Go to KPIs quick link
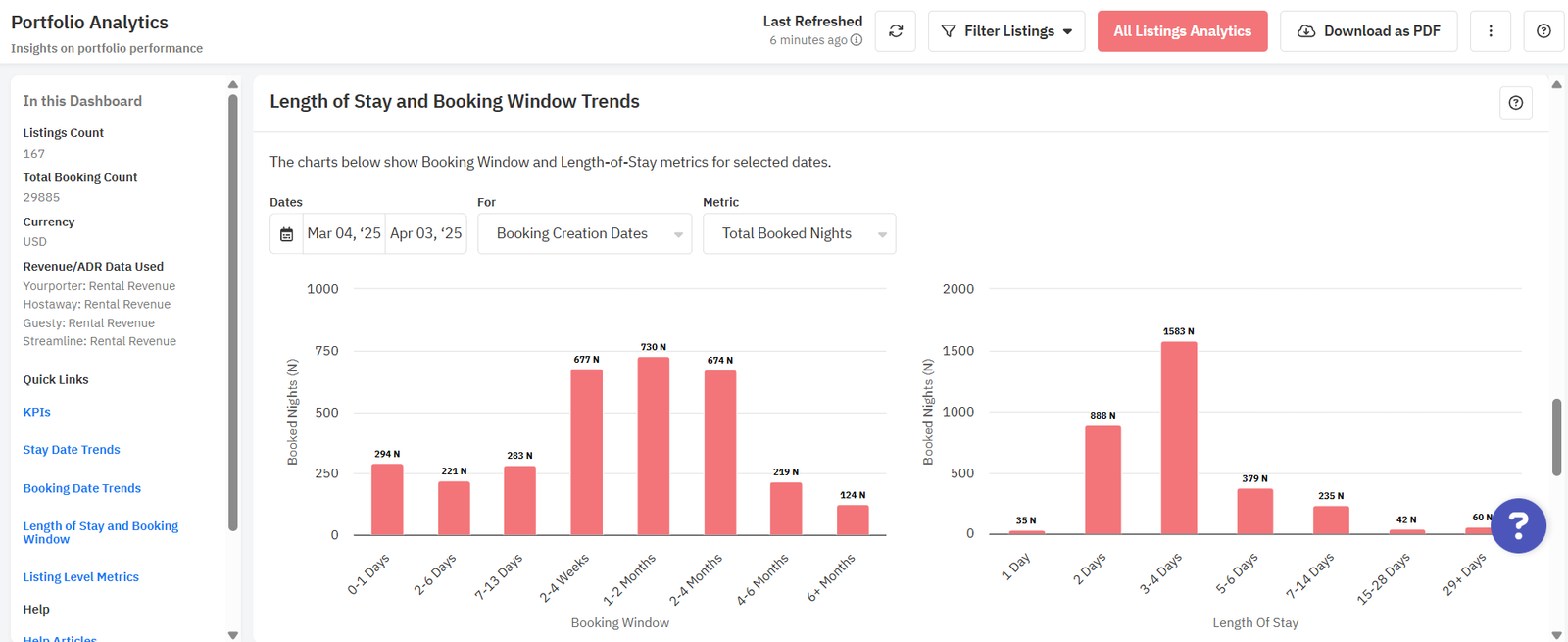 click(37, 413)
